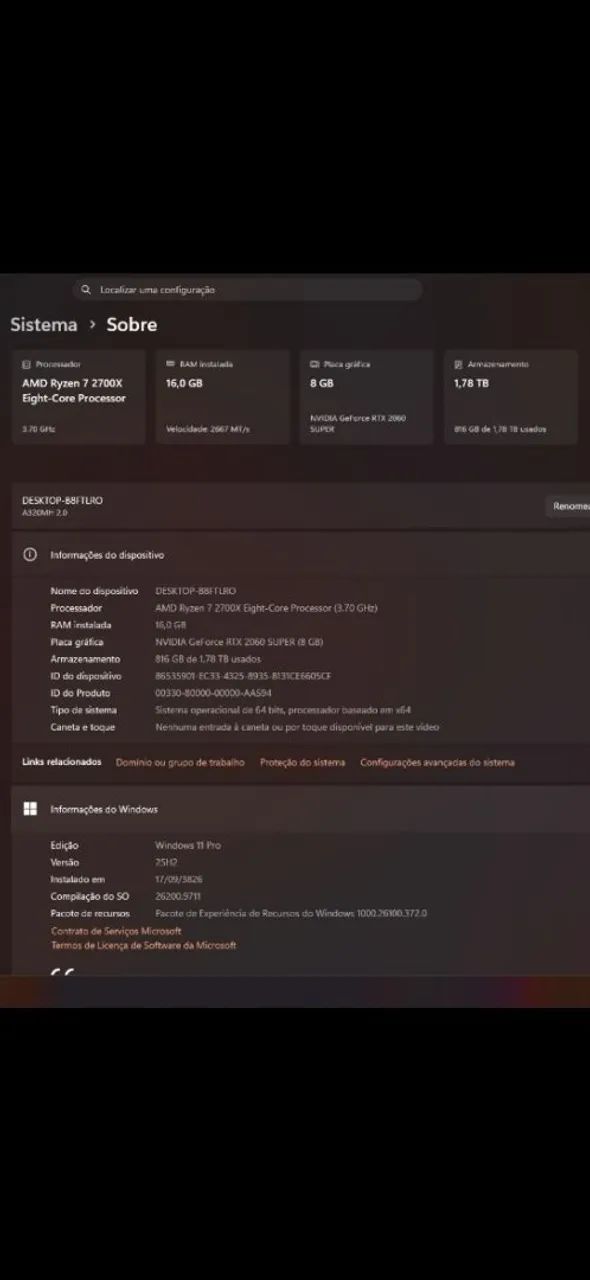Viewport: 590px width, 1280px height.
Task: Click the Placa gráfica card icon
Action: [314, 365]
